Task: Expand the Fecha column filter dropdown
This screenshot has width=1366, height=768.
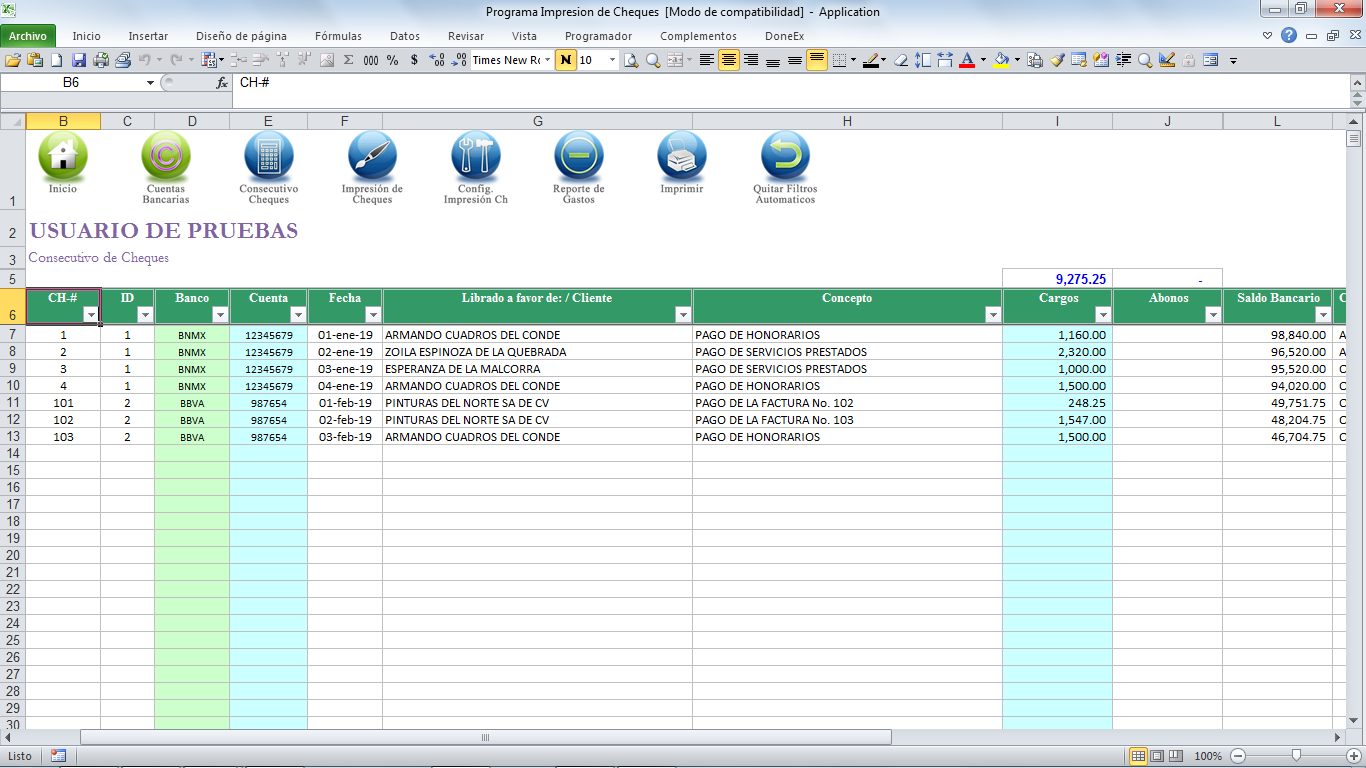Action: pyautogui.click(x=373, y=315)
